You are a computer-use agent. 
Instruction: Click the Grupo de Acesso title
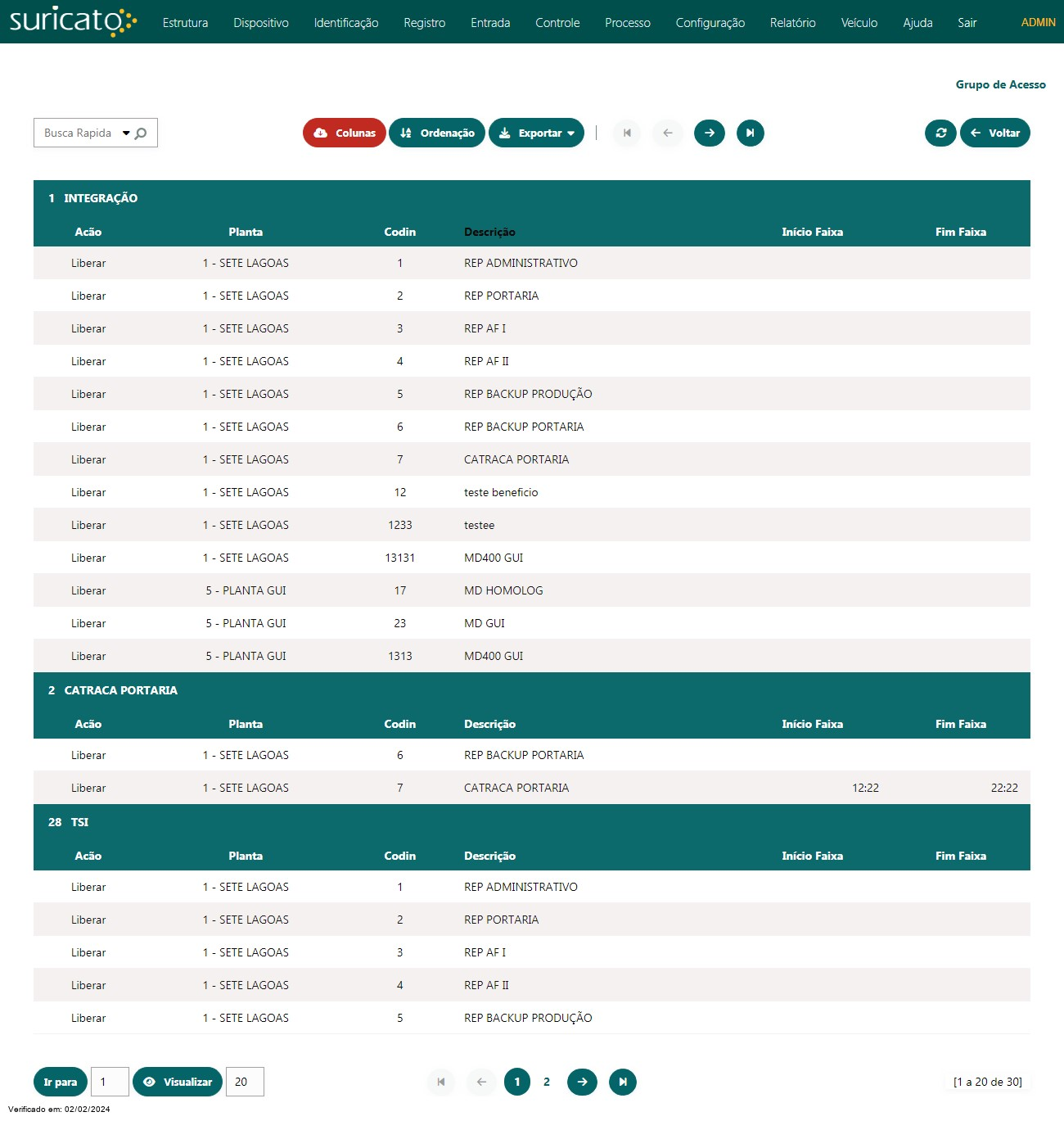point(1000,84)
